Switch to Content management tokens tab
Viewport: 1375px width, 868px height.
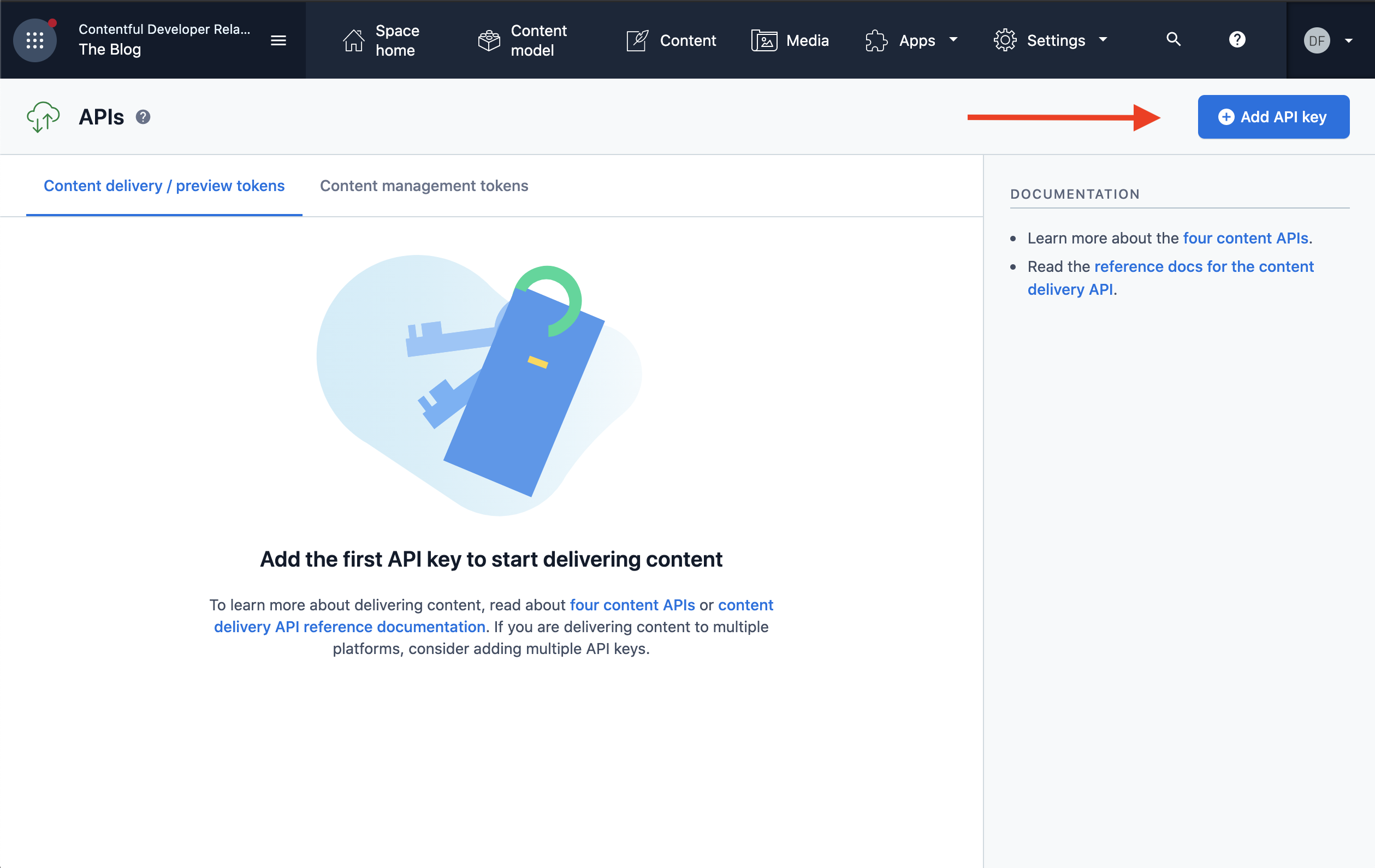(x=423, y=185)
